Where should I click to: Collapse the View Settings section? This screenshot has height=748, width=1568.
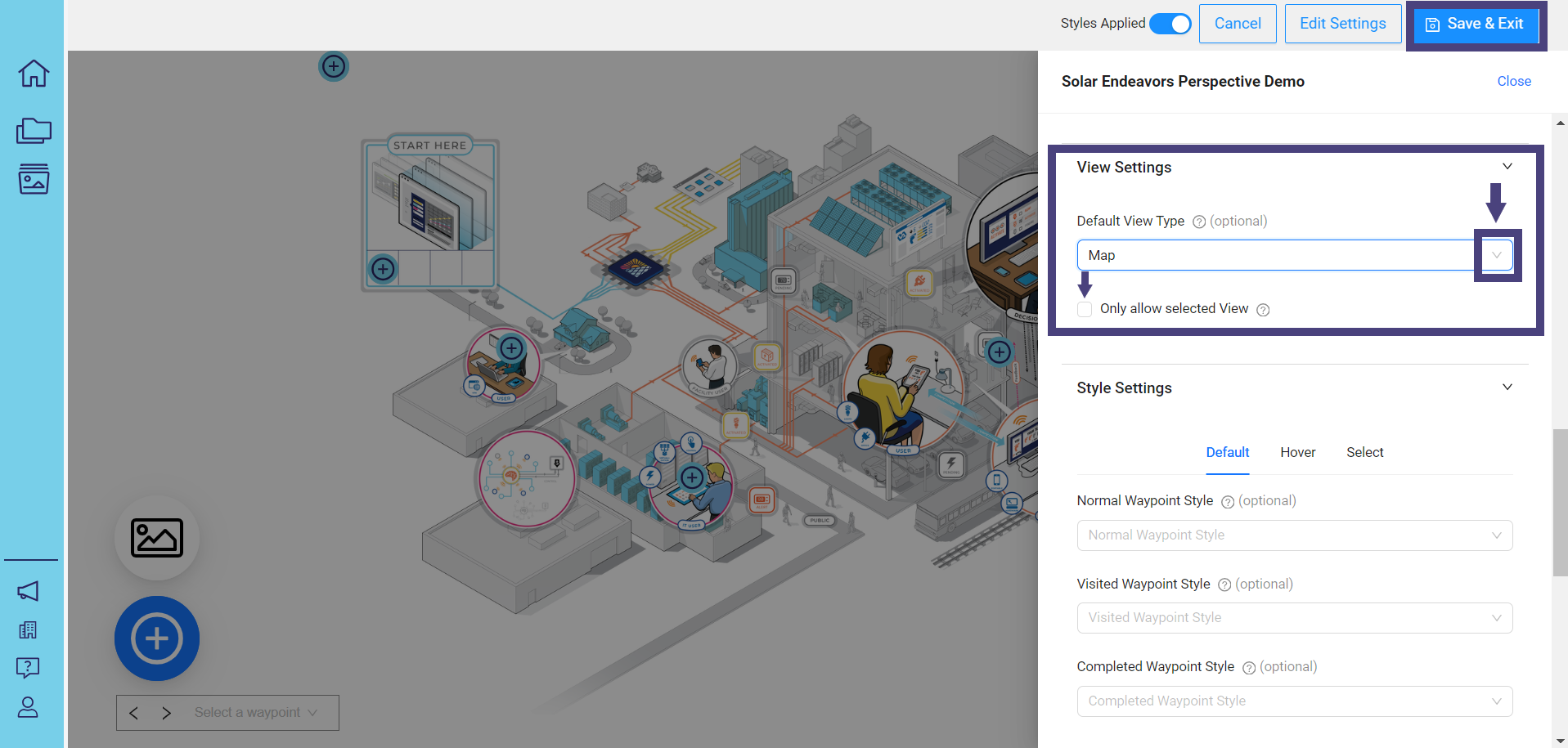tap(1507, 166)
